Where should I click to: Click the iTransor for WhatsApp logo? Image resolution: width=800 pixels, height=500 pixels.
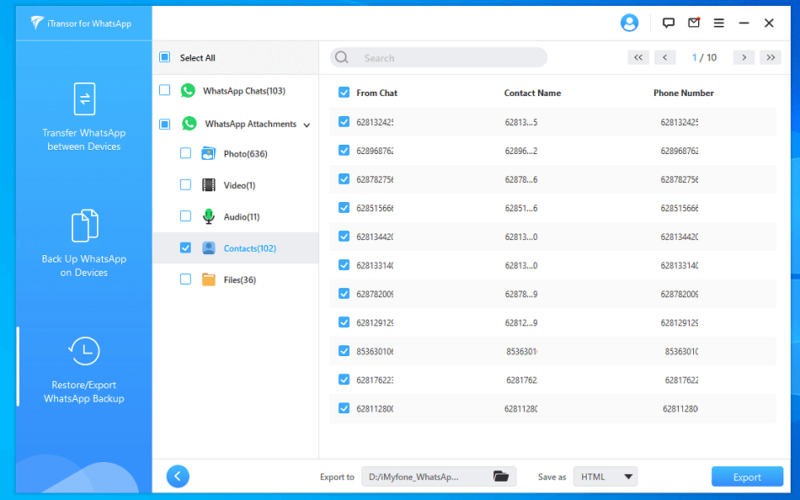pyautogui.click(x=81, y=23)
